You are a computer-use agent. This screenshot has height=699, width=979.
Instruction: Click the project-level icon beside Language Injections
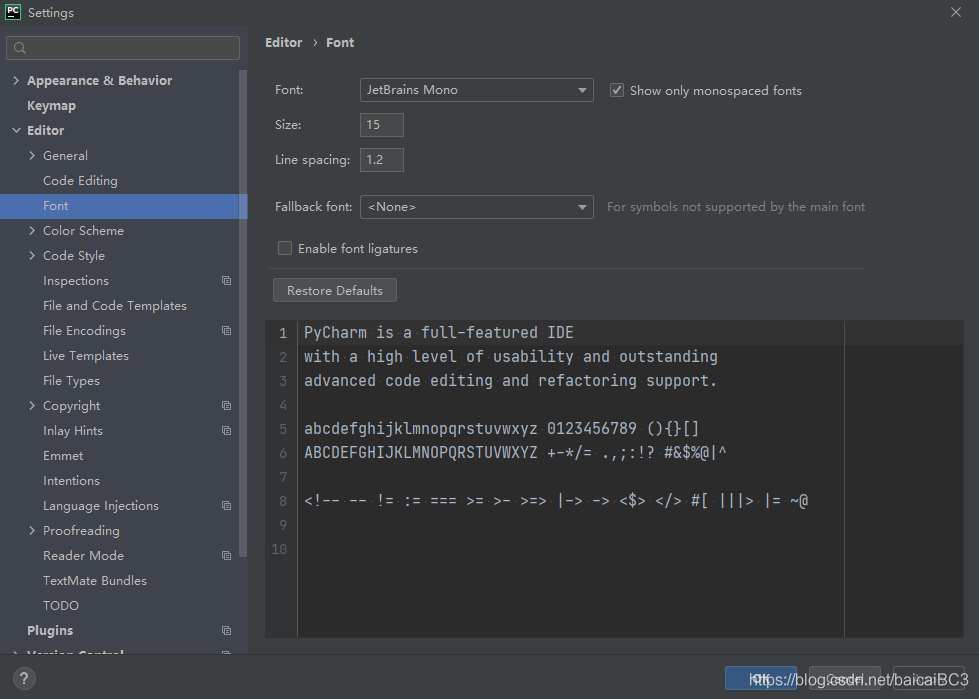227,506
